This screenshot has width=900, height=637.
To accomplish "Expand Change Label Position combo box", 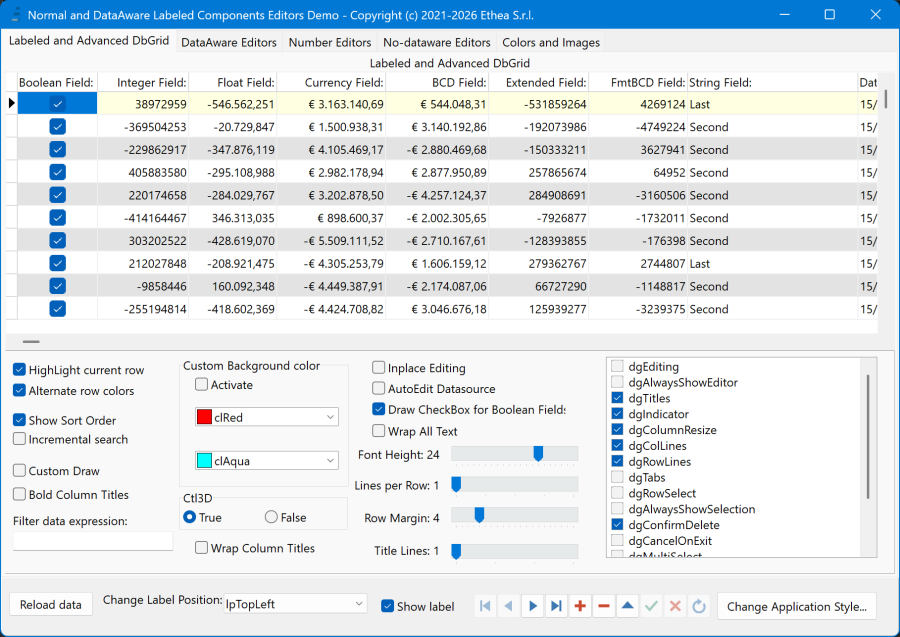I will [x=295, y=604].
